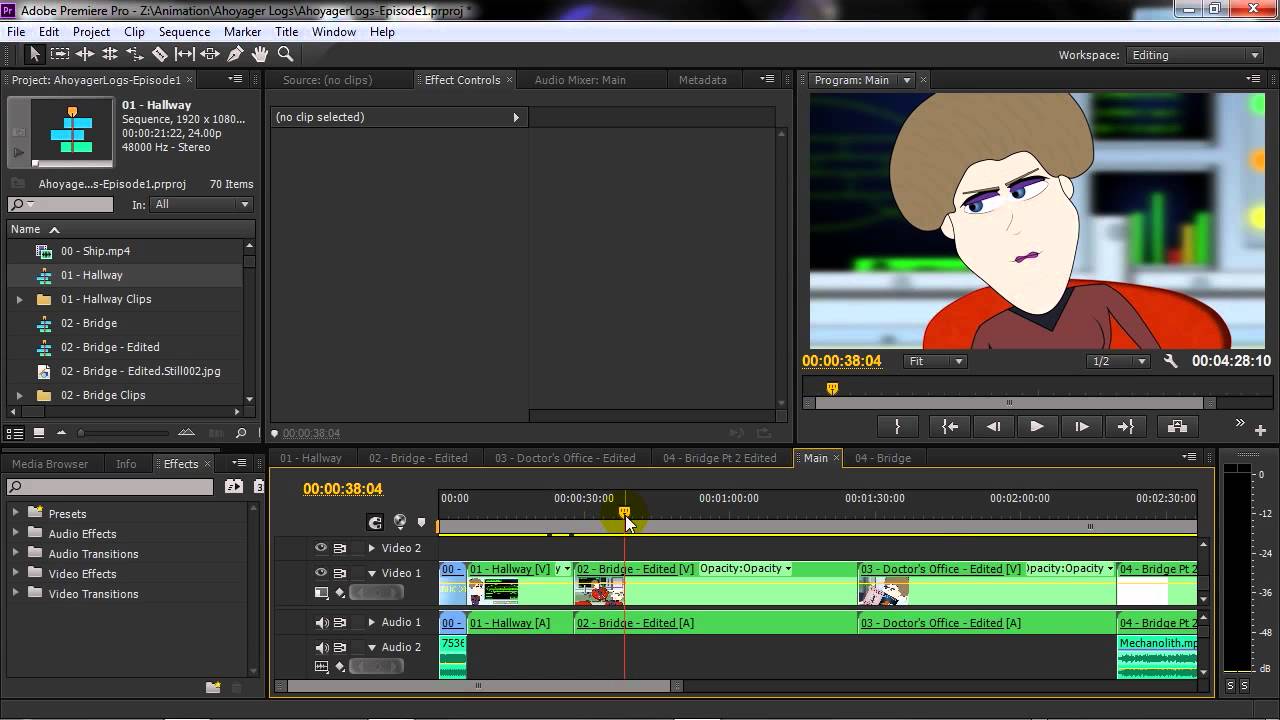This screenshot has width=1280, height=720.
Task: Create new bin in Effects panel
Action: (x=213, y=687)
